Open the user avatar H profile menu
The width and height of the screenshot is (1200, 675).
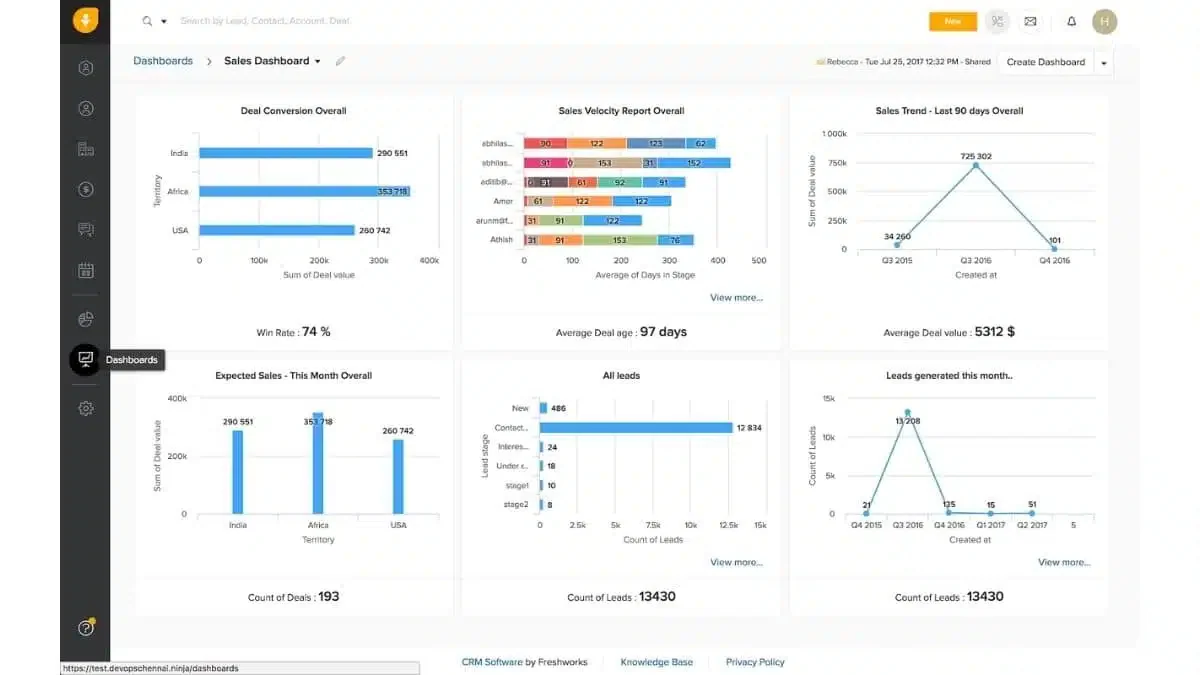click(1104, 21)
